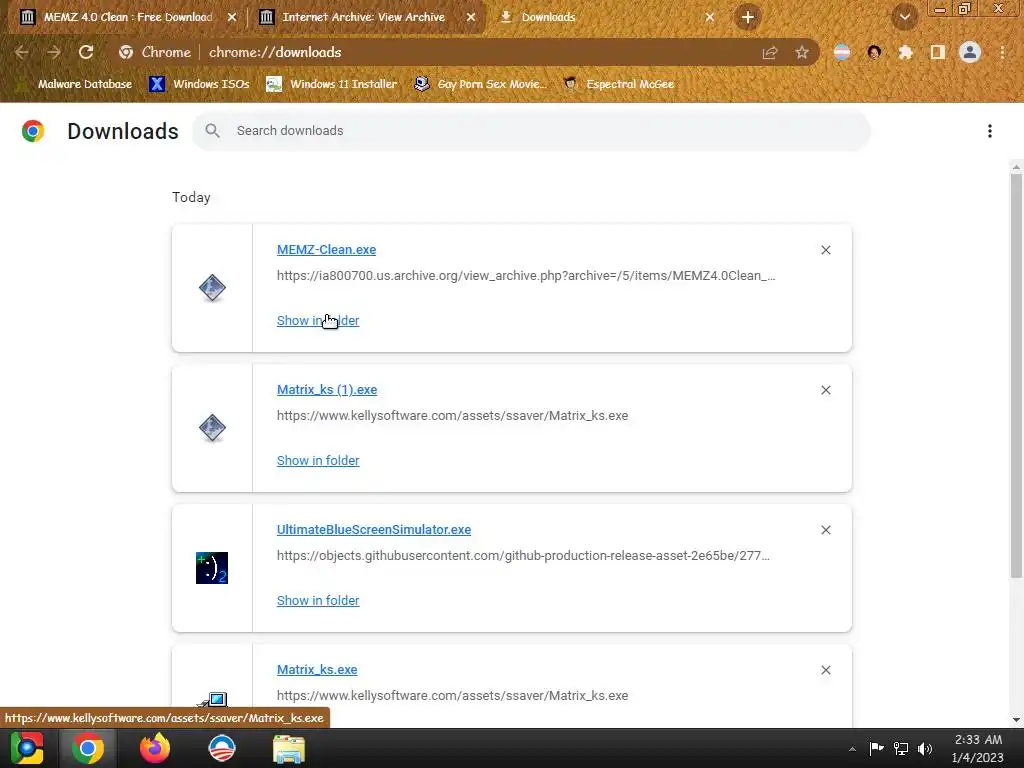Bookmark this page with the star icon
The image size is (1024, 768).
point(802,52)
